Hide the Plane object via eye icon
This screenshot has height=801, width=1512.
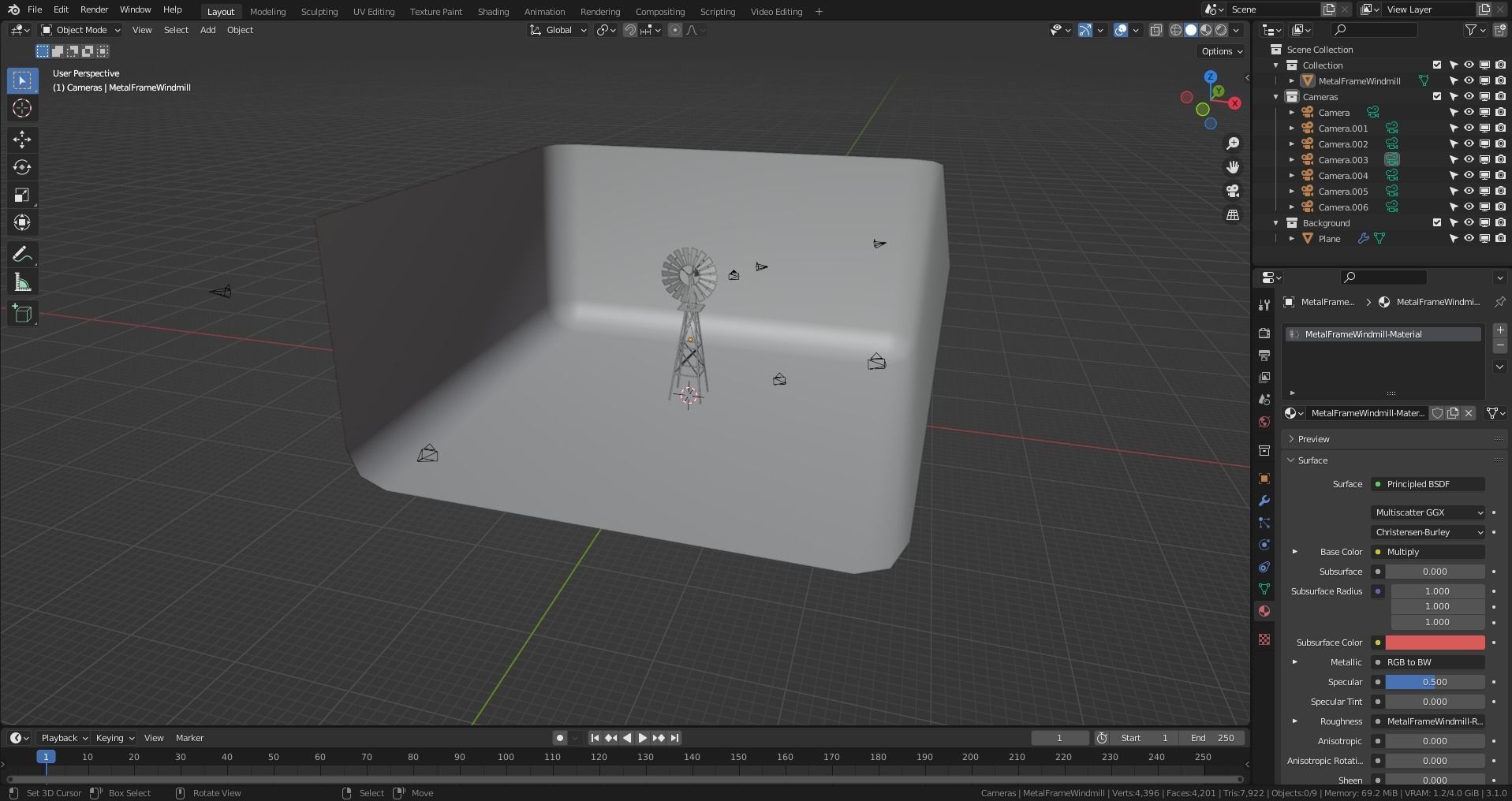pyautogui.click(x=1469, y=239)
